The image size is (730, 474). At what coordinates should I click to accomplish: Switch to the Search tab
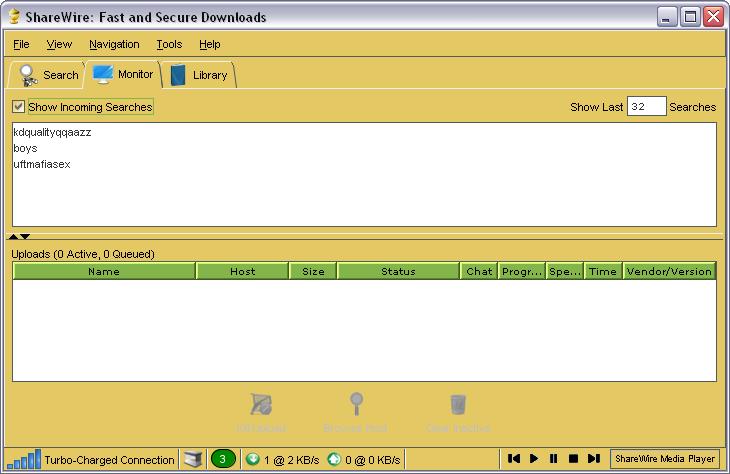[47, 74]
